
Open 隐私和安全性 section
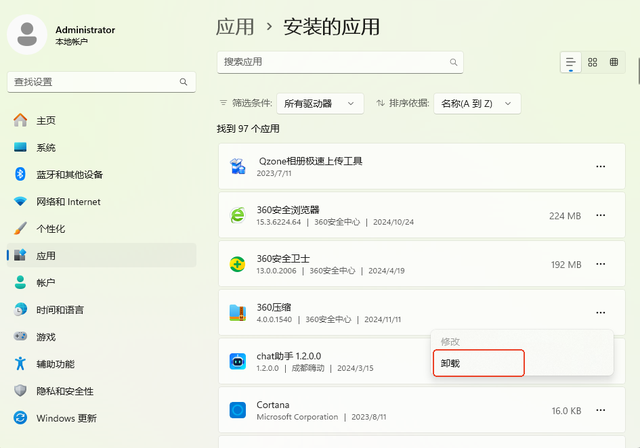(102, 391)
